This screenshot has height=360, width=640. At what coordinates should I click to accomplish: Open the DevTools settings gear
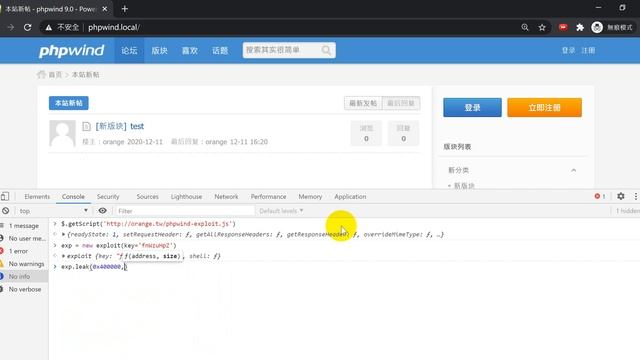pos(621,196)
